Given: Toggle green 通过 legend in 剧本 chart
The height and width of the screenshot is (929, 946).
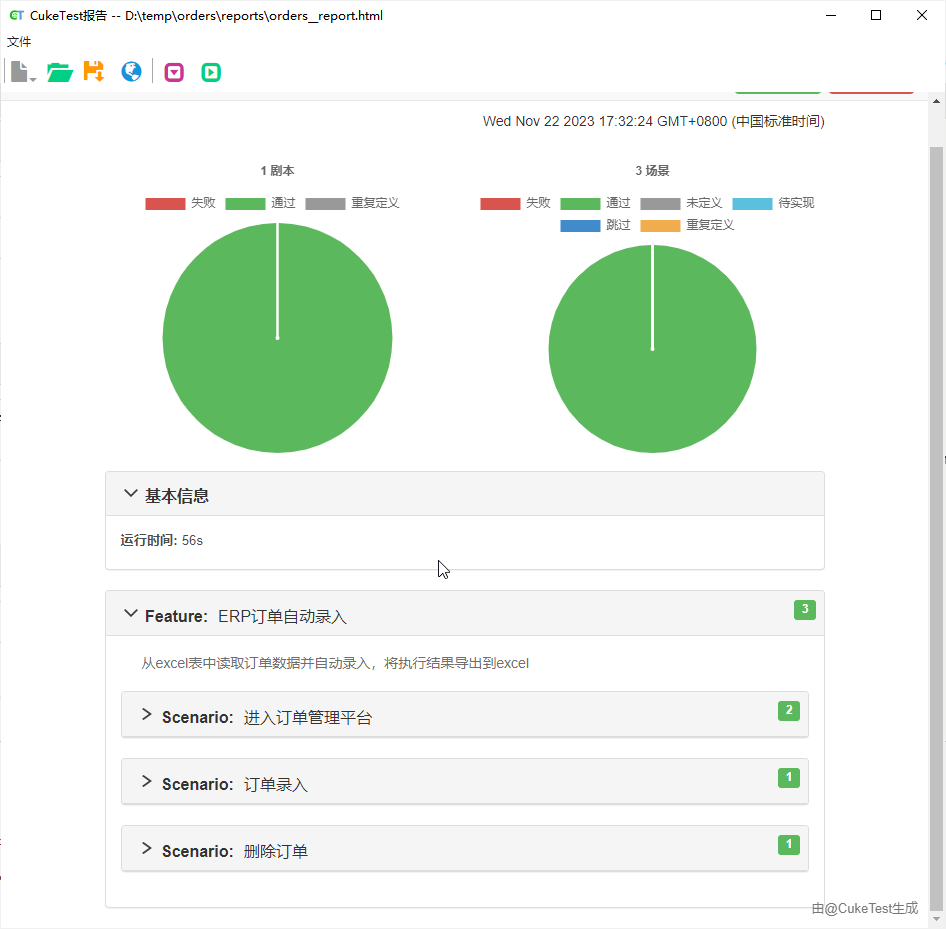Looking at the screenshot, I should 261,203.
